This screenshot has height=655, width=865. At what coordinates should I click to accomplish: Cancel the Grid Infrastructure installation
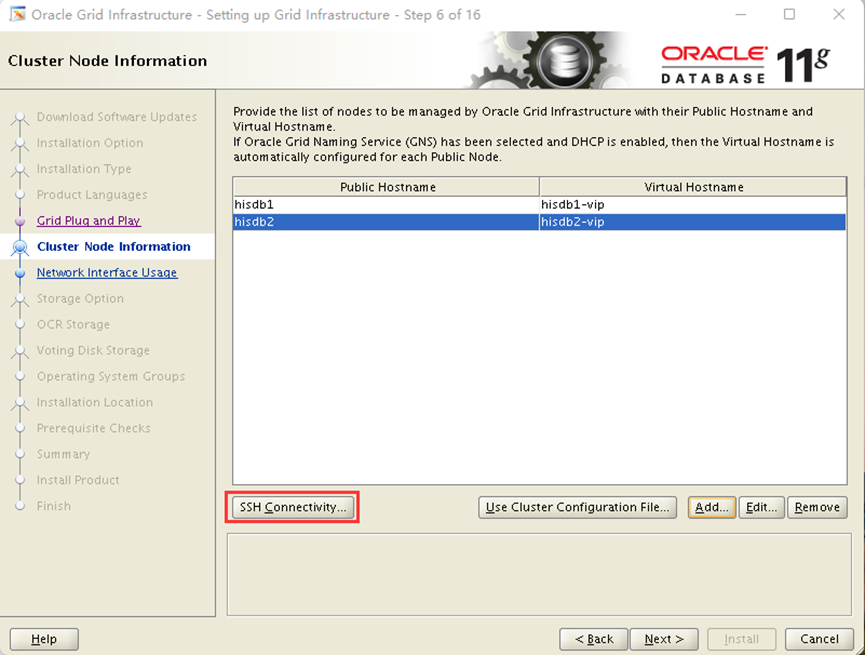tap(819, 639)
